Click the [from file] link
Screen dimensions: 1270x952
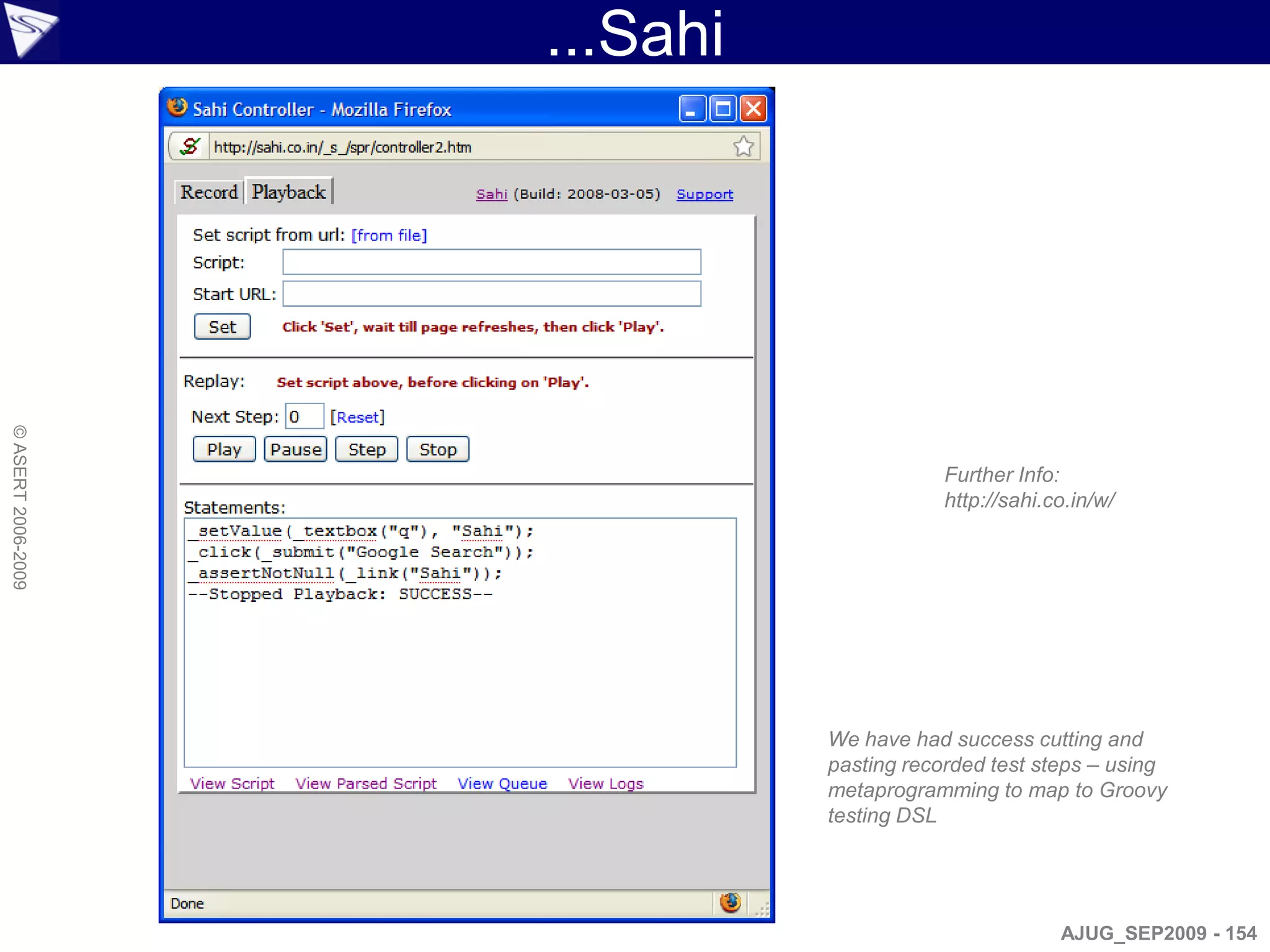[389, 236]
